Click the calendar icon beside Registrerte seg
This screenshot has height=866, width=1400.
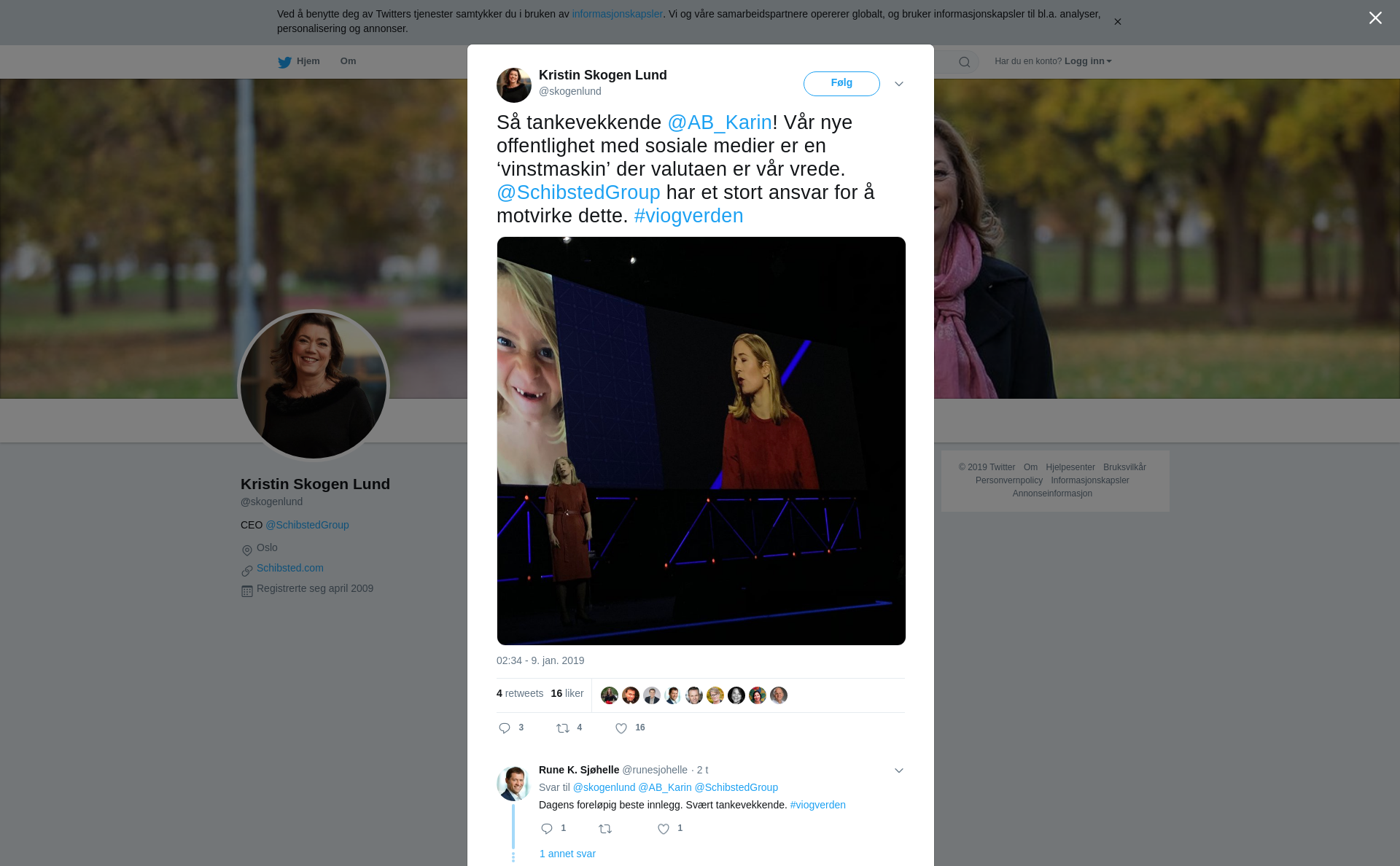coord(247,591)
